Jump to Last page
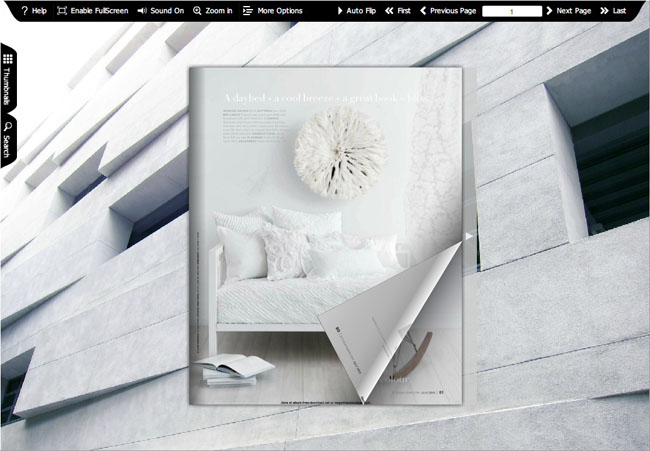The image size is (650, 451). tap(613, 11)
